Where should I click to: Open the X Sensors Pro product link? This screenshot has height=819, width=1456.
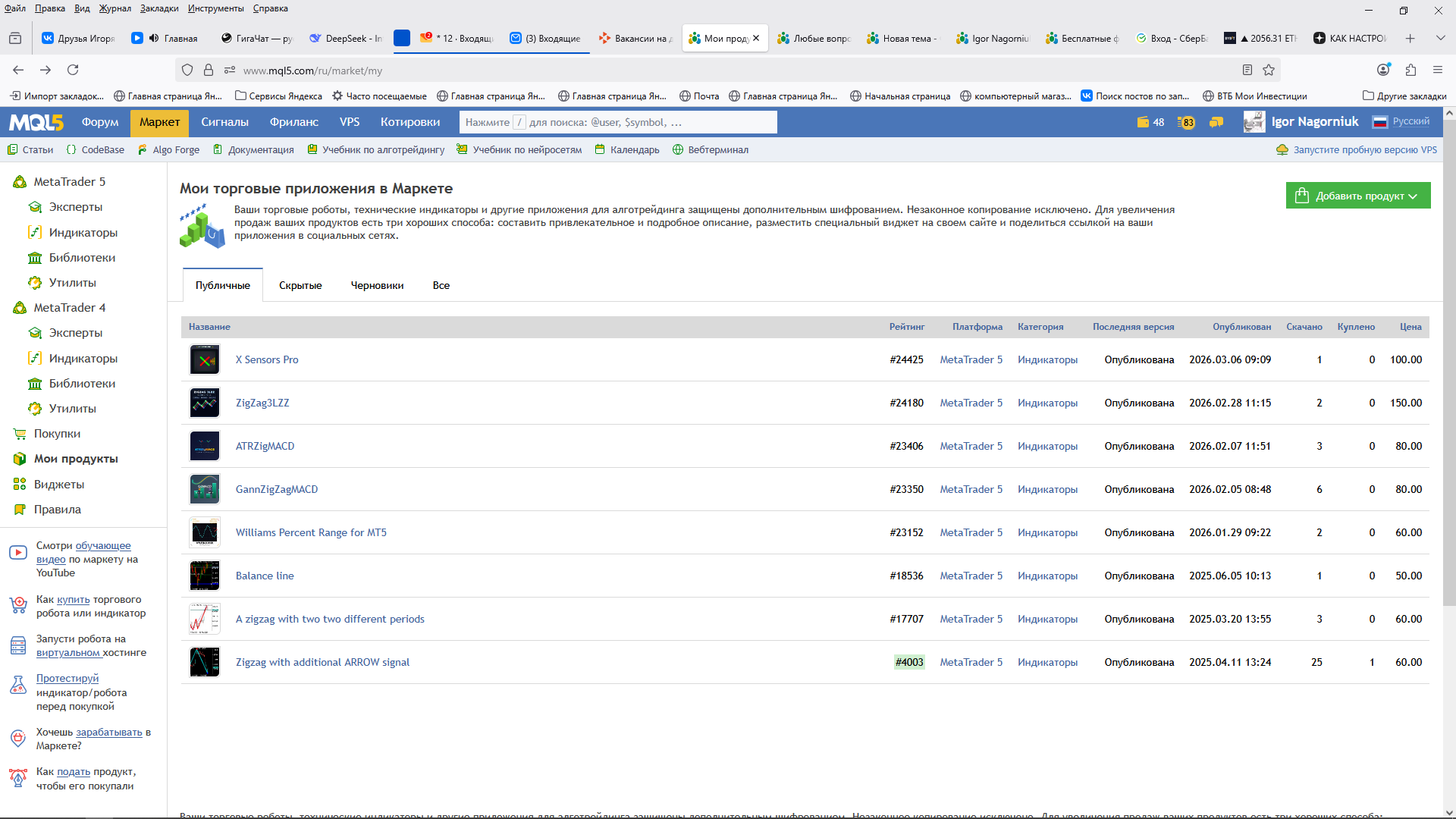tap(267, 359)
